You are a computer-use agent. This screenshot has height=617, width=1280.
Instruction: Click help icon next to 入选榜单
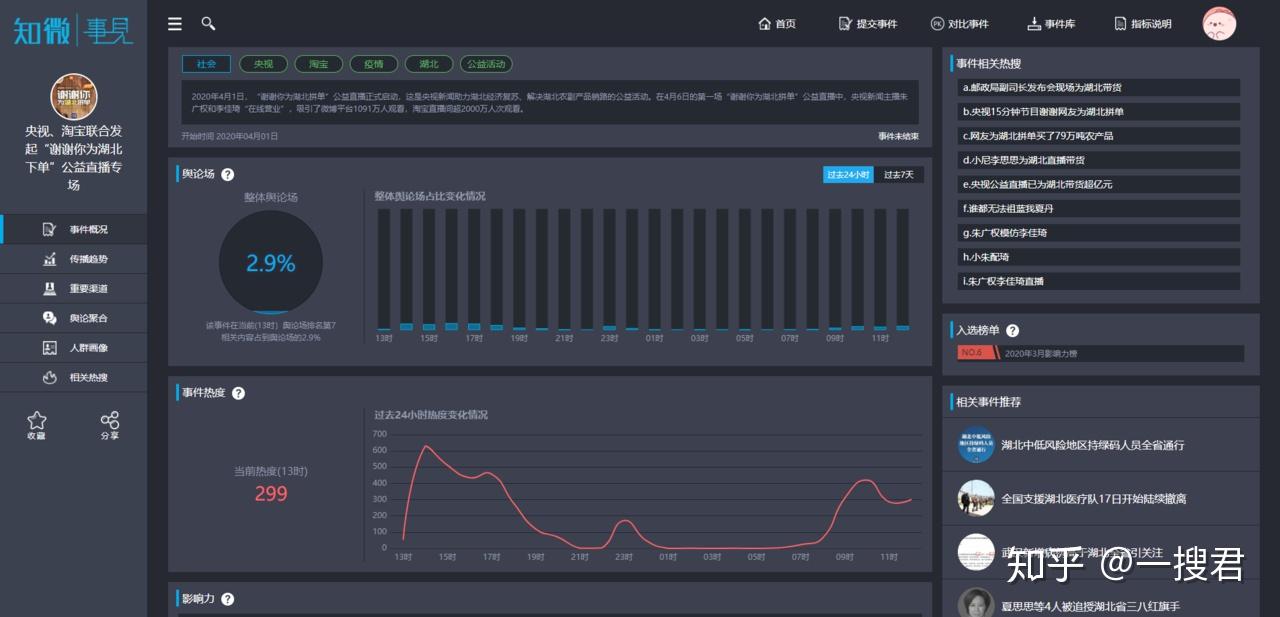(x=1012, y=330)
